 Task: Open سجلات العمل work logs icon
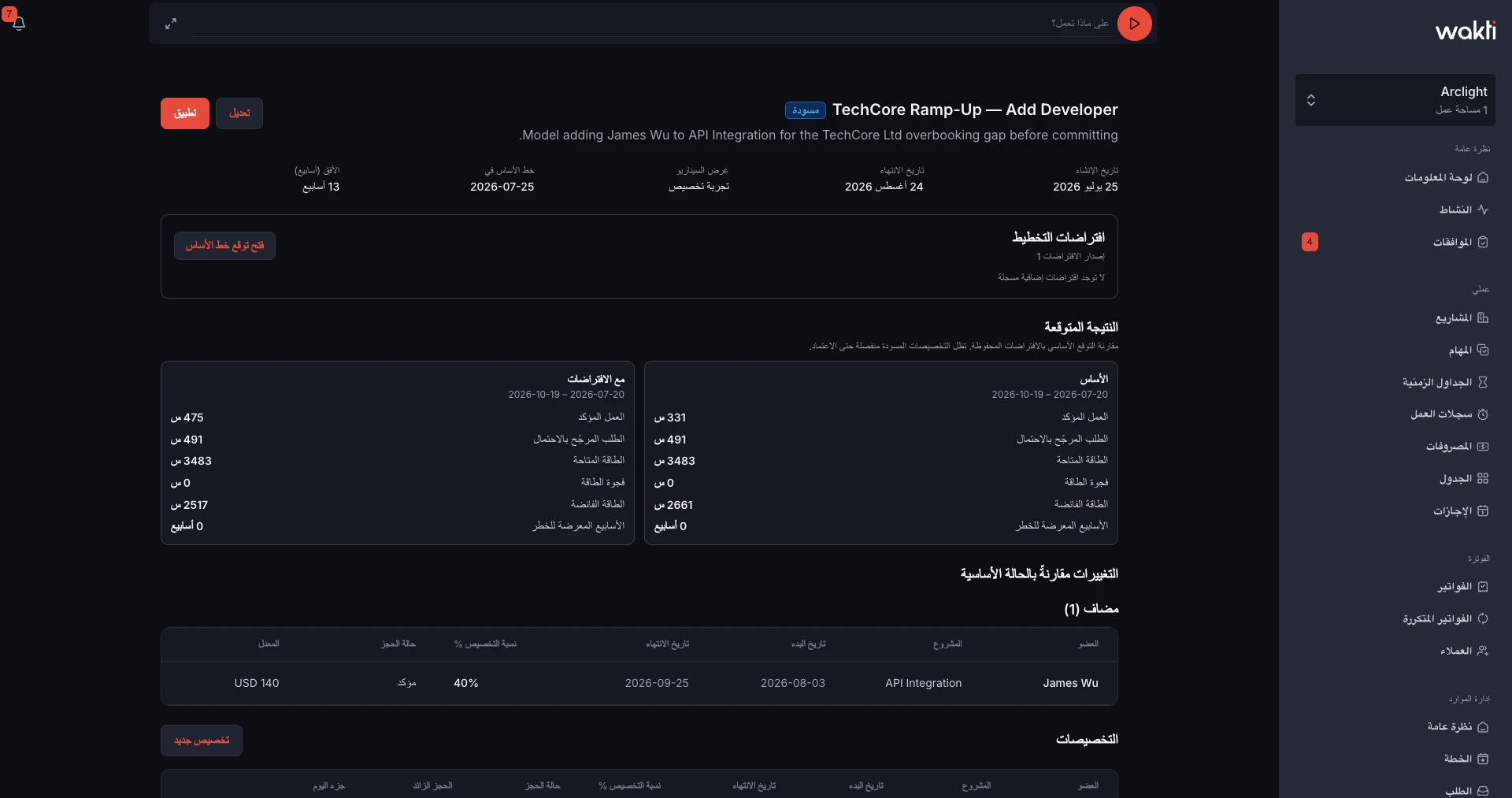click(x=1483, y=414)
